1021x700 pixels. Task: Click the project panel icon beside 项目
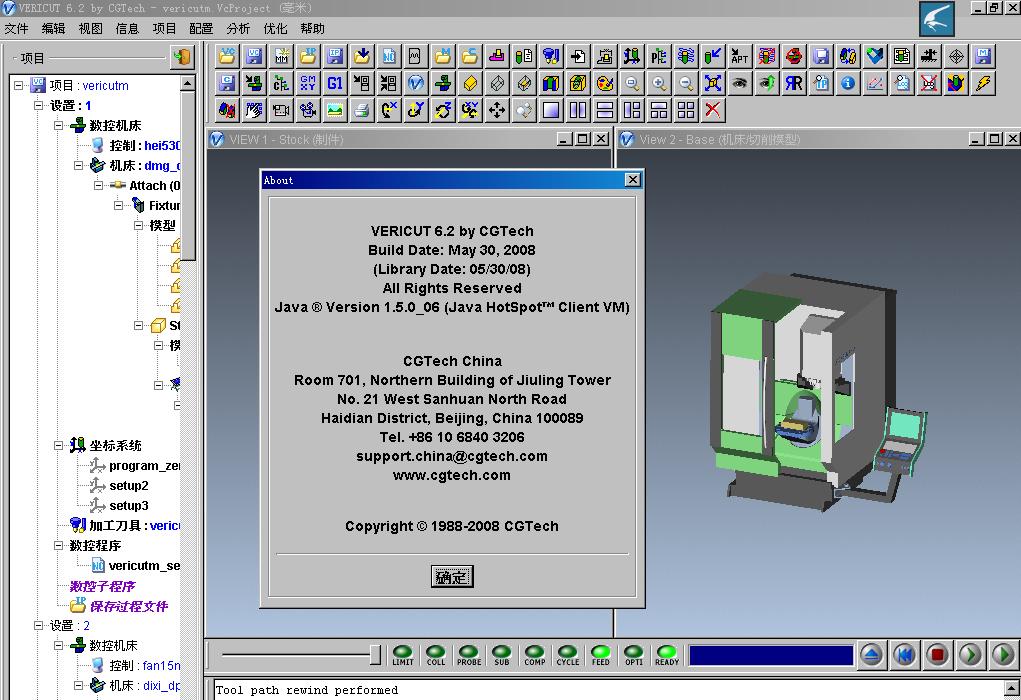182,57
